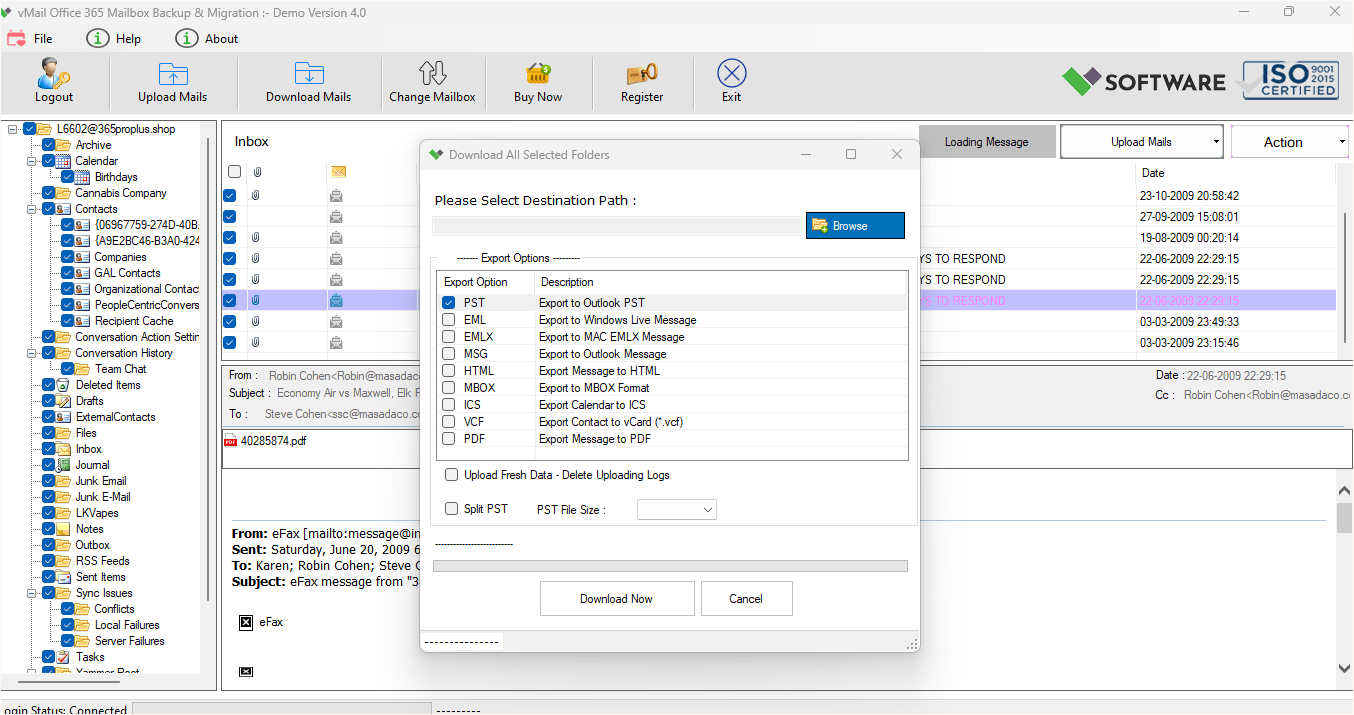Click the eFax broken image icon
Screen dimensions: 1354x715
pos(246,622)
